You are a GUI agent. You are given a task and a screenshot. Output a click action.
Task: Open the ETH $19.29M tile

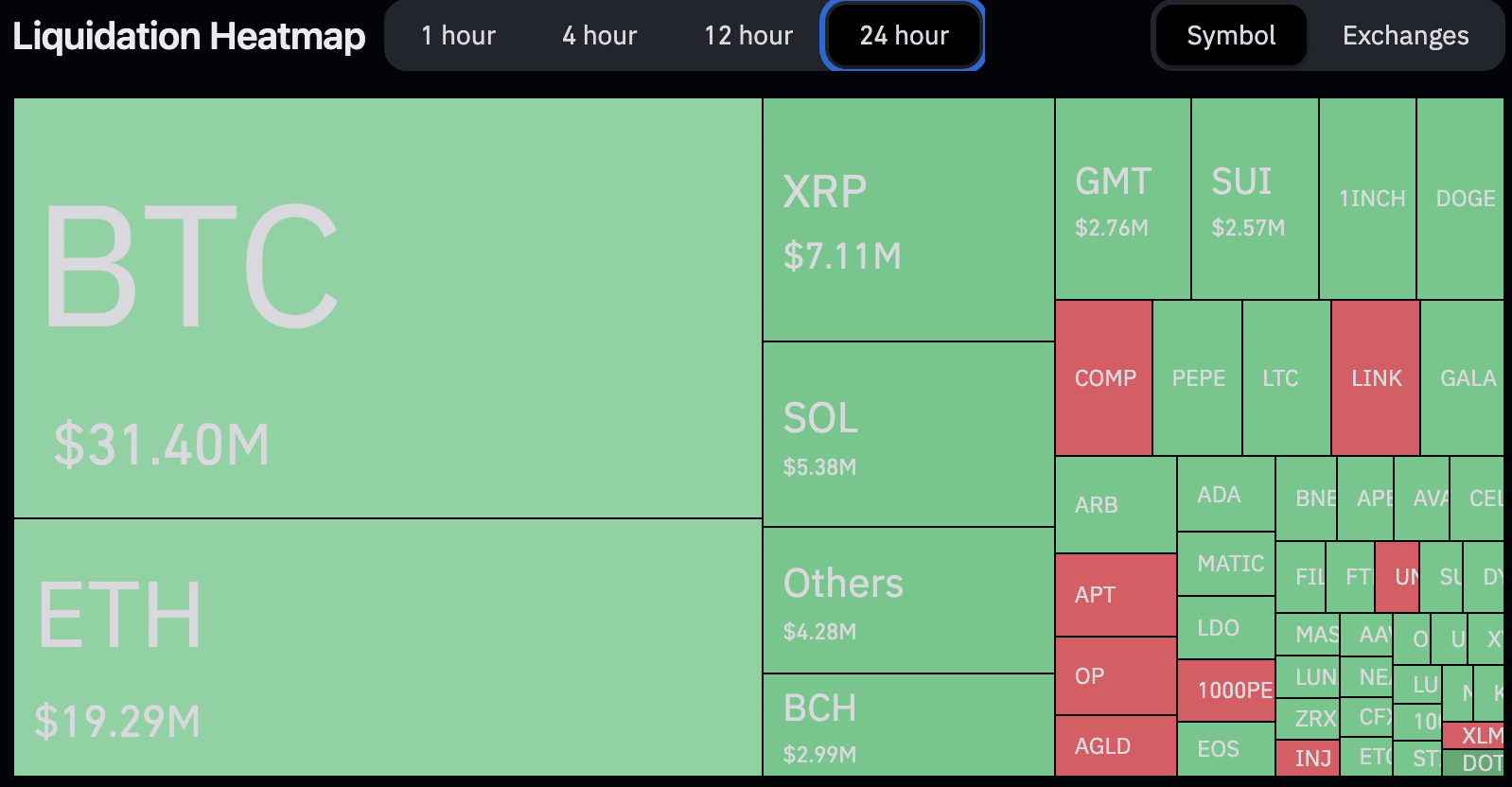388,648
